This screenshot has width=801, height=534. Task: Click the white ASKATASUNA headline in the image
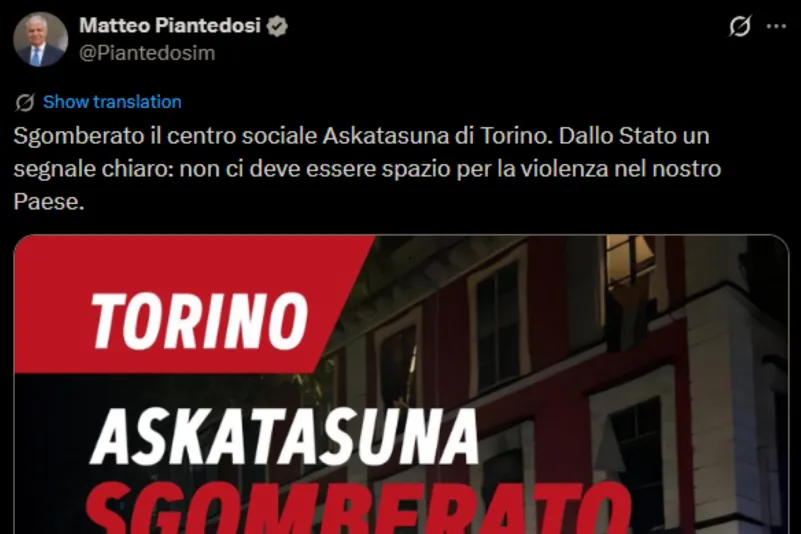[x=284, y=436]
